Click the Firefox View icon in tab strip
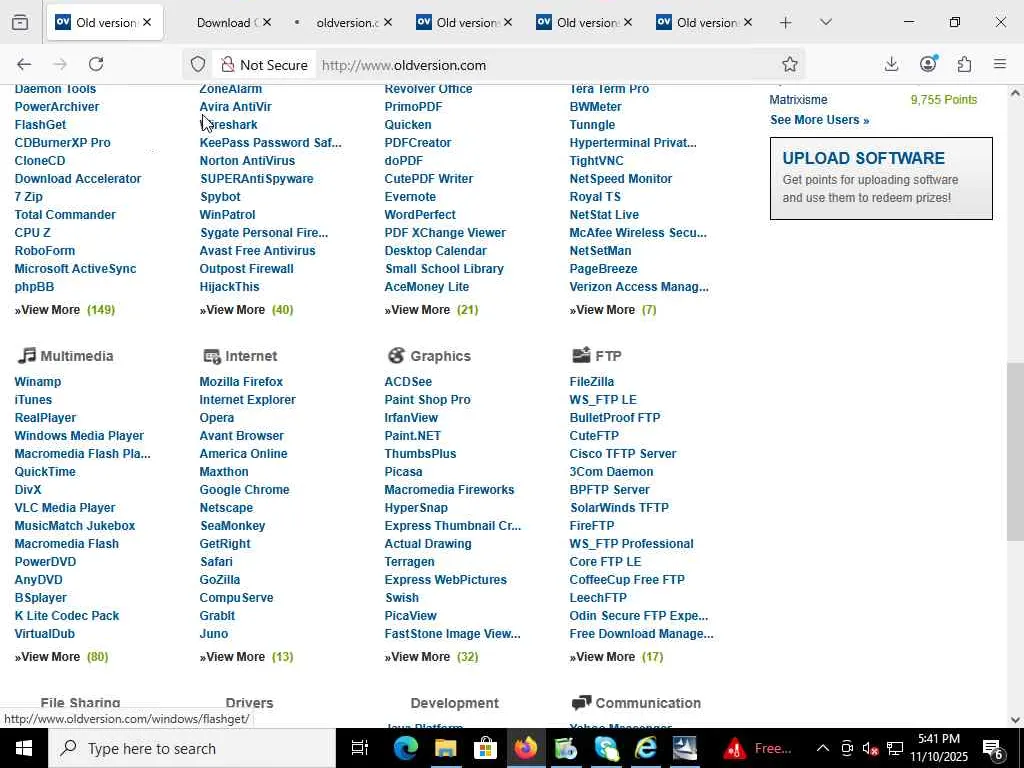Viewport: 1024px width, 768px height. pos(20,22)
